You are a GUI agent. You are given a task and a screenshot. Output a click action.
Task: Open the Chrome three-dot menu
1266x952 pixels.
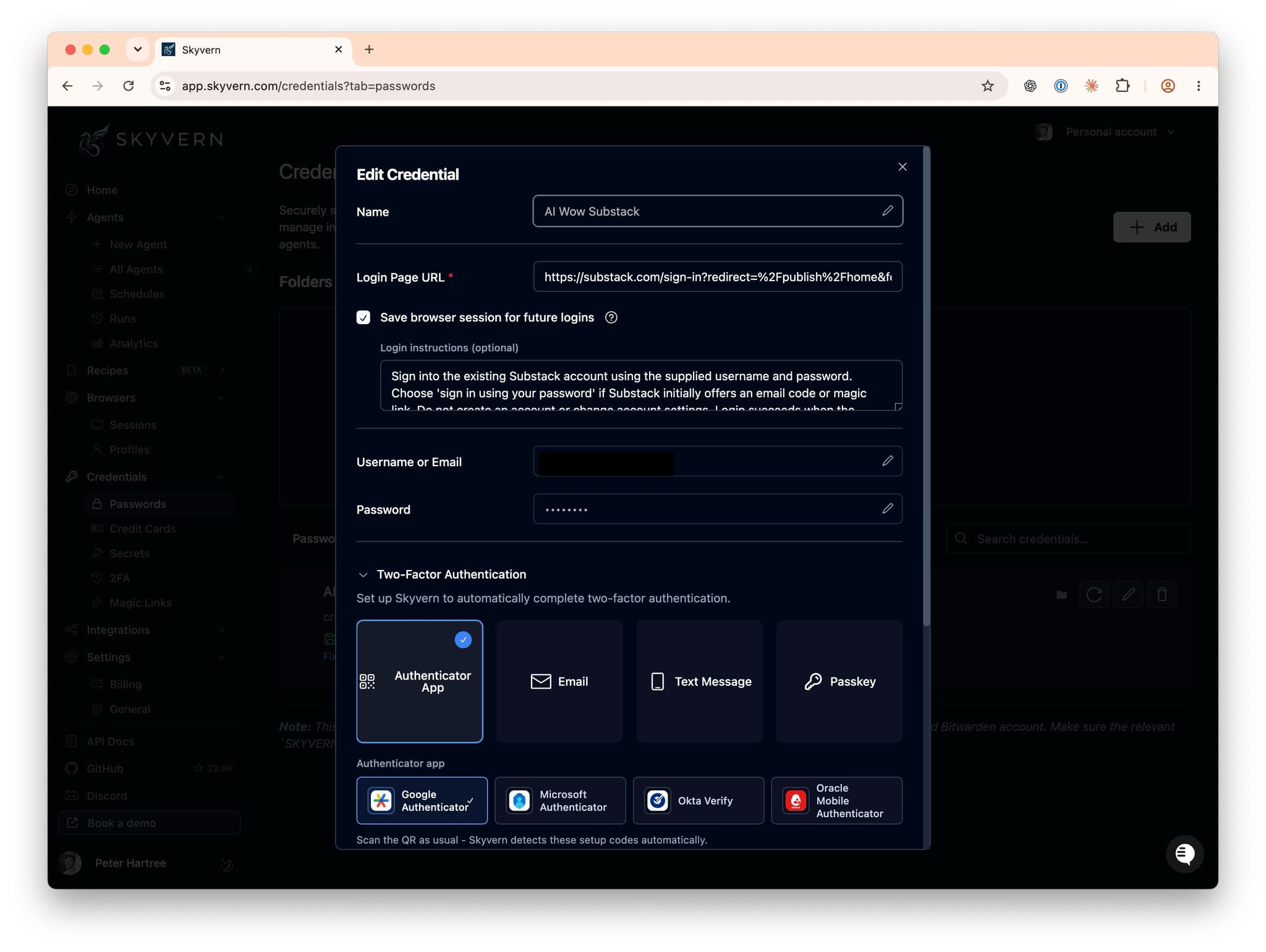coord(1198,86)
